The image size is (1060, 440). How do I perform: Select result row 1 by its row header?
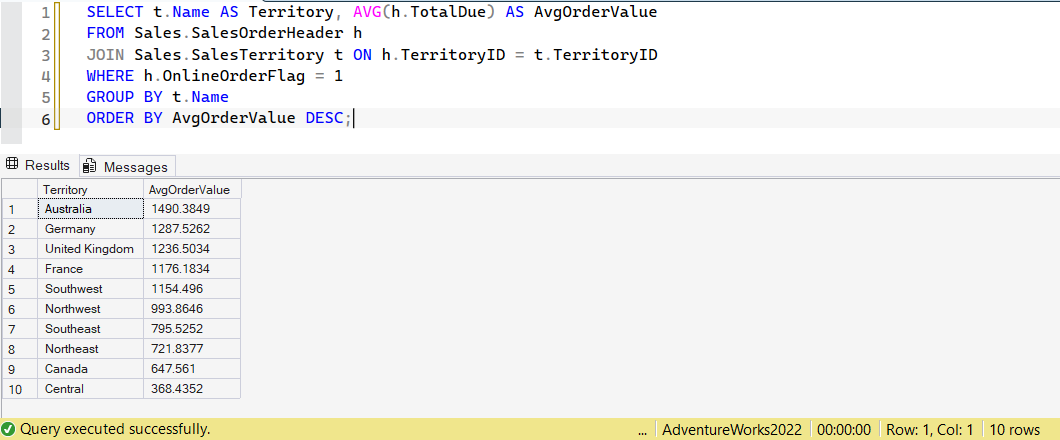click(20, 209)
